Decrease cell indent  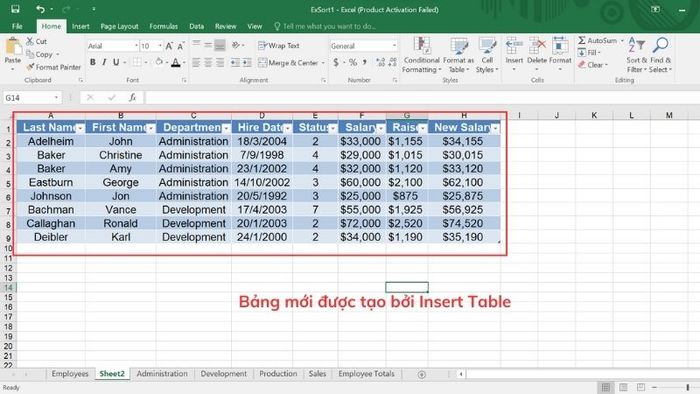coord(235,62)
